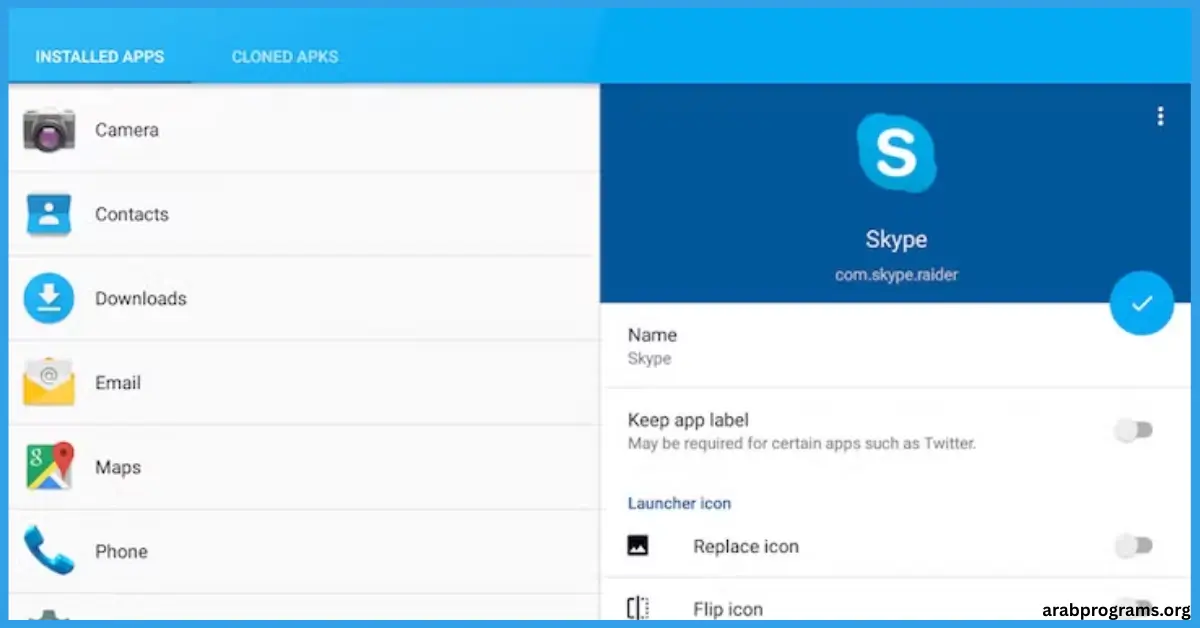This screenshot has height=628, width=1200.
Task: Click the Downloads arrow icon
Action: pyautogui.click(x=49, y=298)
